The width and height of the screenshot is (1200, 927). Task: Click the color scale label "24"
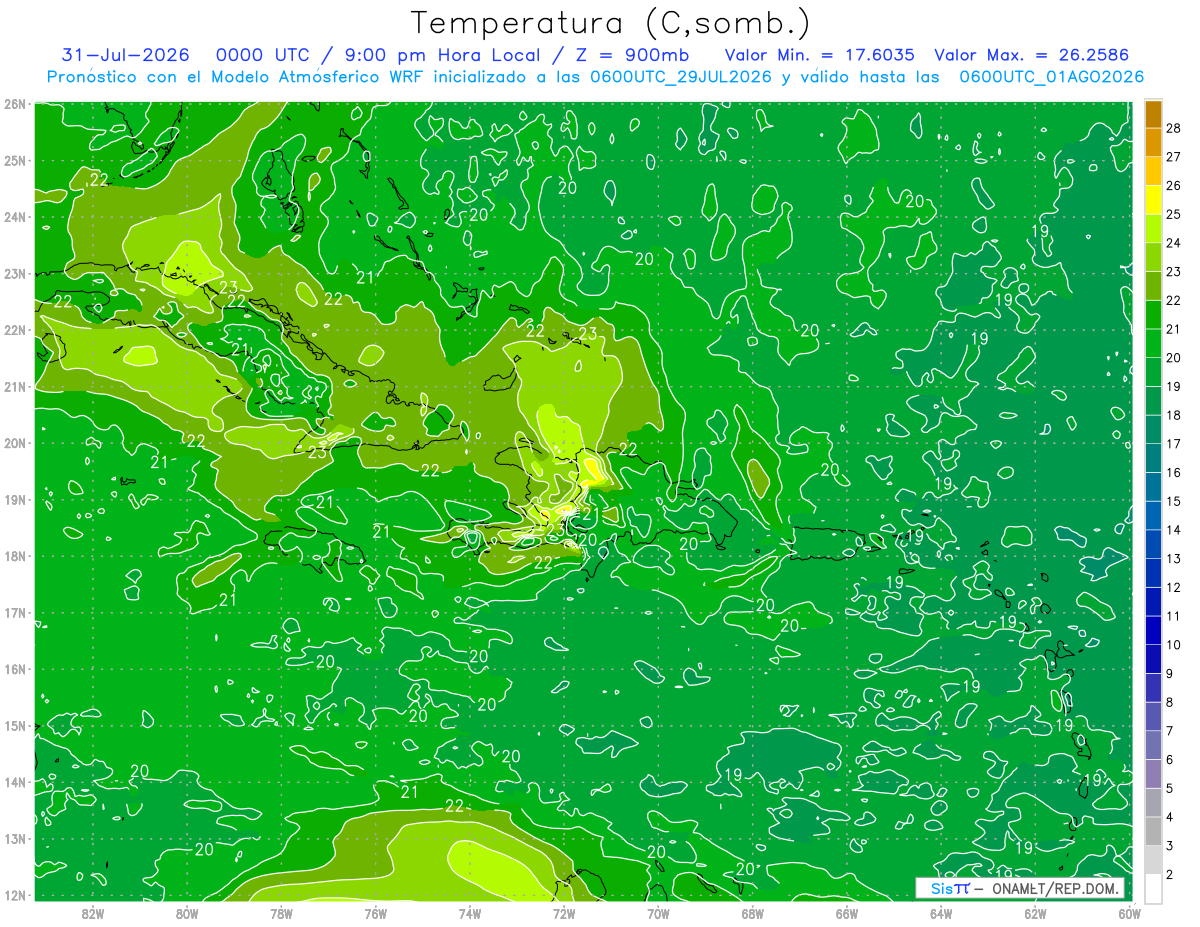1174,243
